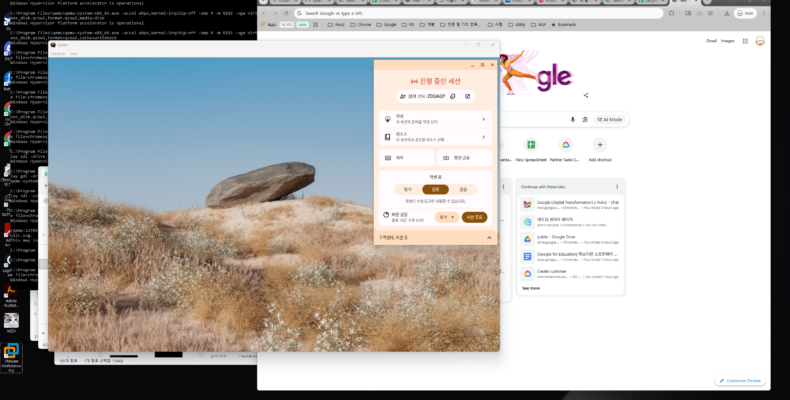Open the New Spreadsheet shortcut

pyautogui.click(x=532, y=145)
